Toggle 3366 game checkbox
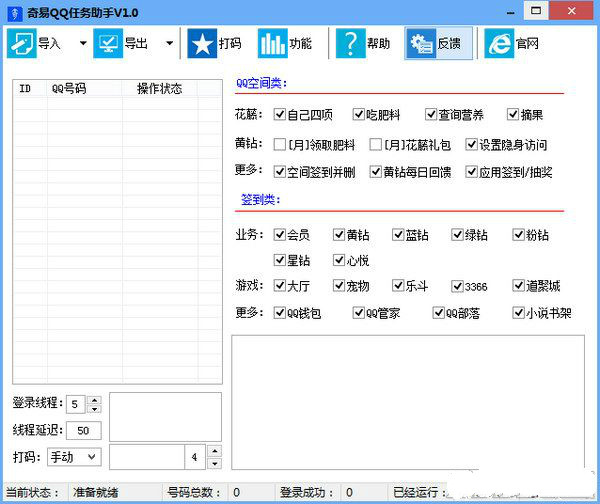The image size is (600, 504). click(457, 286)
